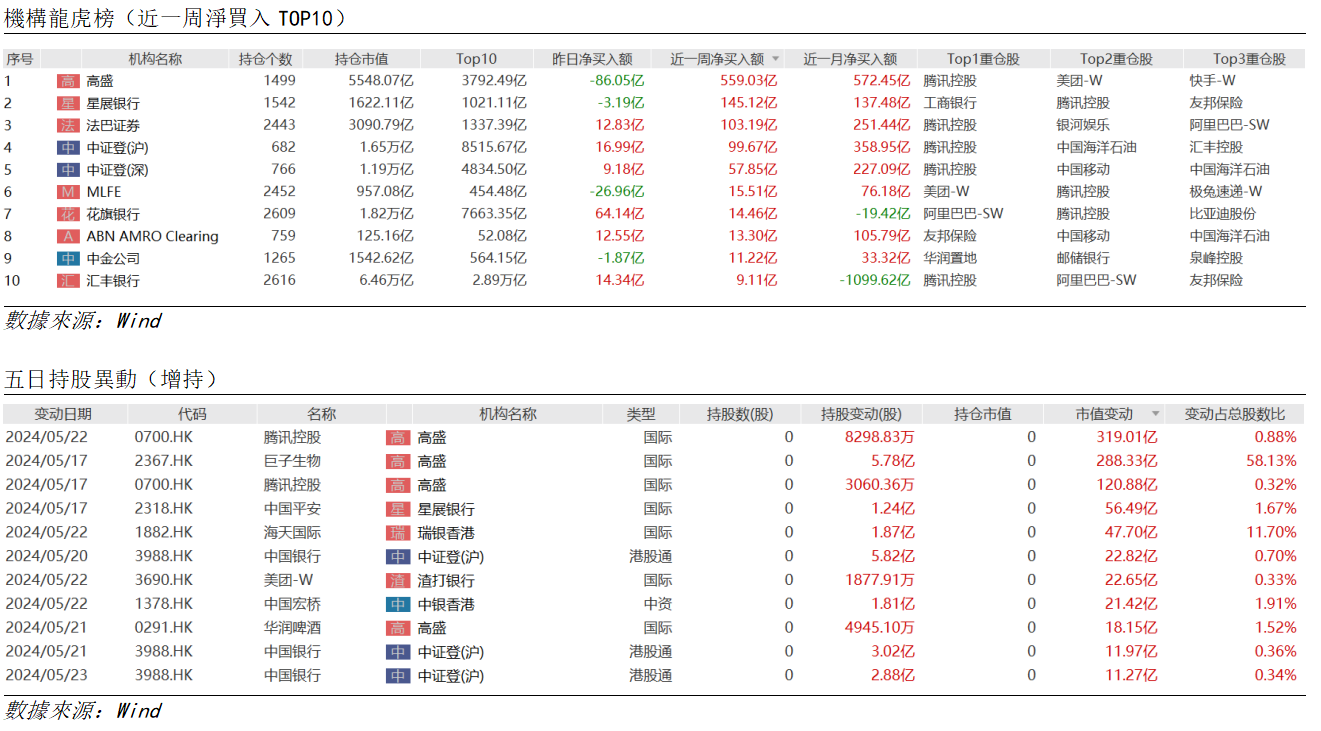Viewport: 1321px width, 731px height.
Task: Select the 中金公司 institution icon
Action: tap(68, 259)
